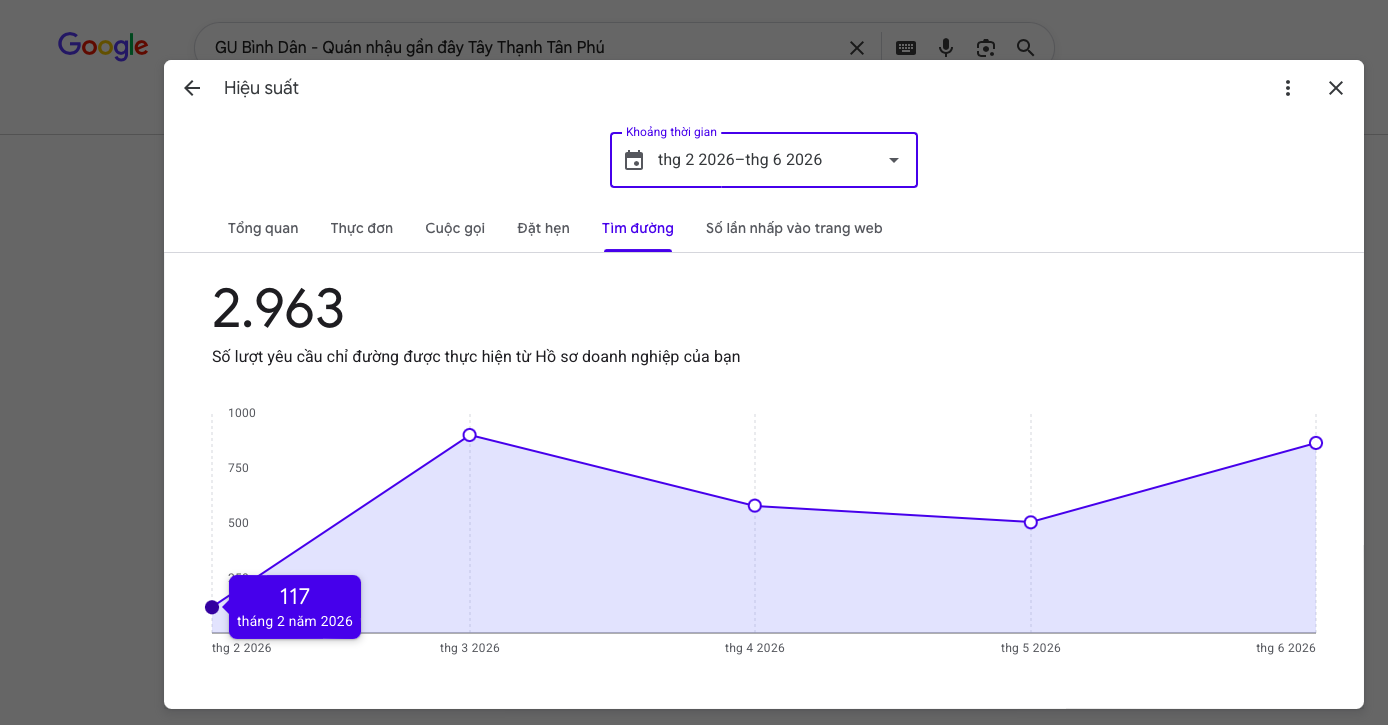The width and height of the screenshot is (1388, 725).
Task: Close the Hiệu suất dialog
Action: pyautogui.click(x=1336, y=88)
